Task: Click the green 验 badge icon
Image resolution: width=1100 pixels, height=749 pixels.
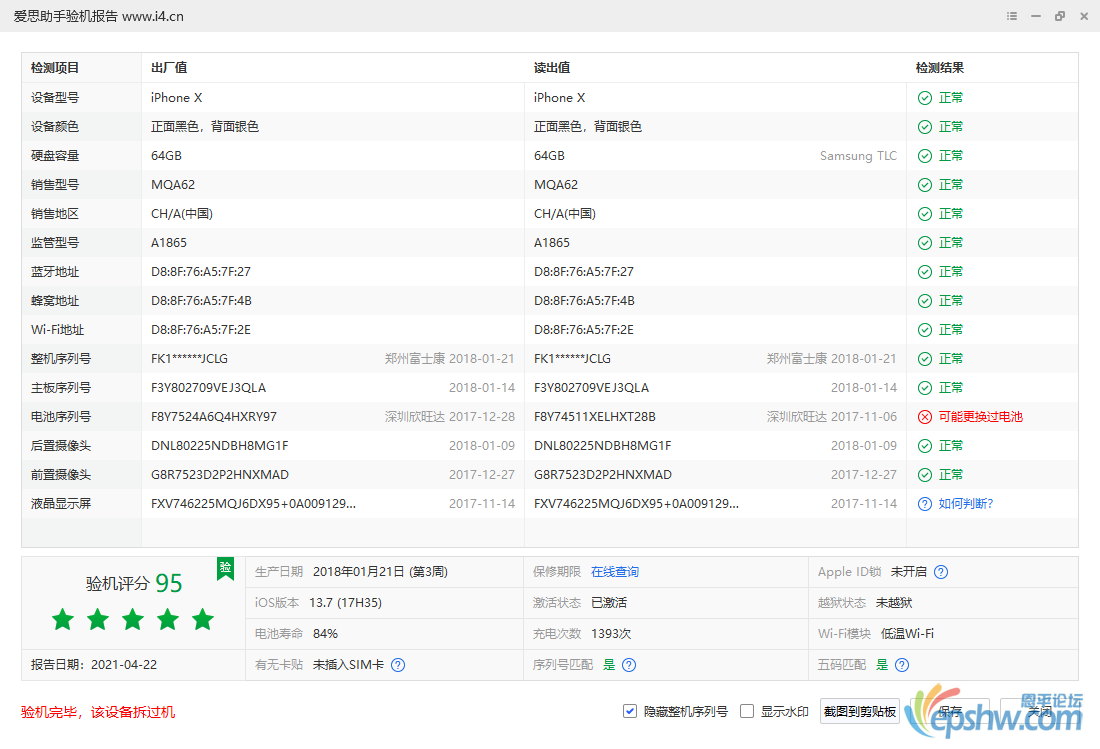Action: coord(225,568)
